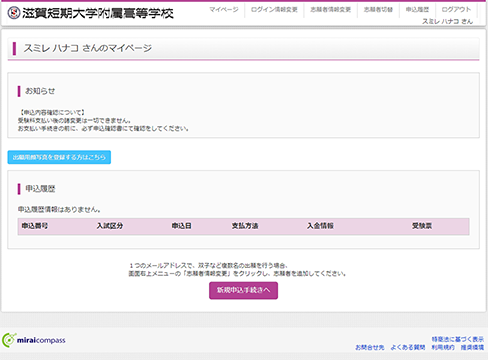Screen dimensions: 488x360
Task: Click the 申込履歴情報はありません。 message
Action: [x=59, y=209]
